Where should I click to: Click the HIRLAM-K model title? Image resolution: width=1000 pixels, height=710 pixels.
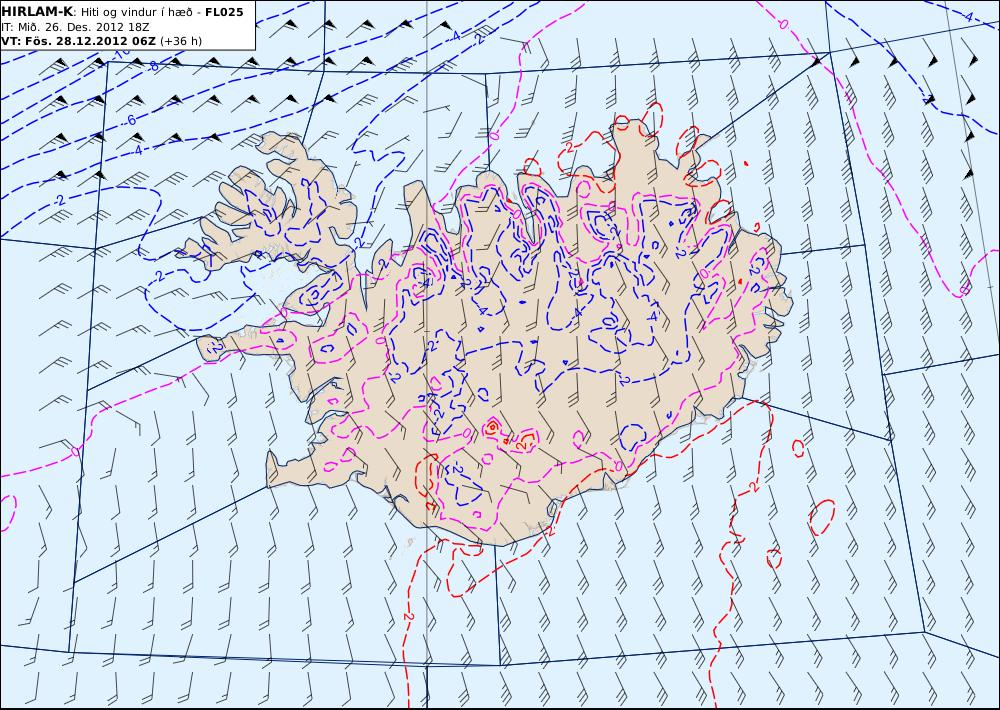pos(38,11)
